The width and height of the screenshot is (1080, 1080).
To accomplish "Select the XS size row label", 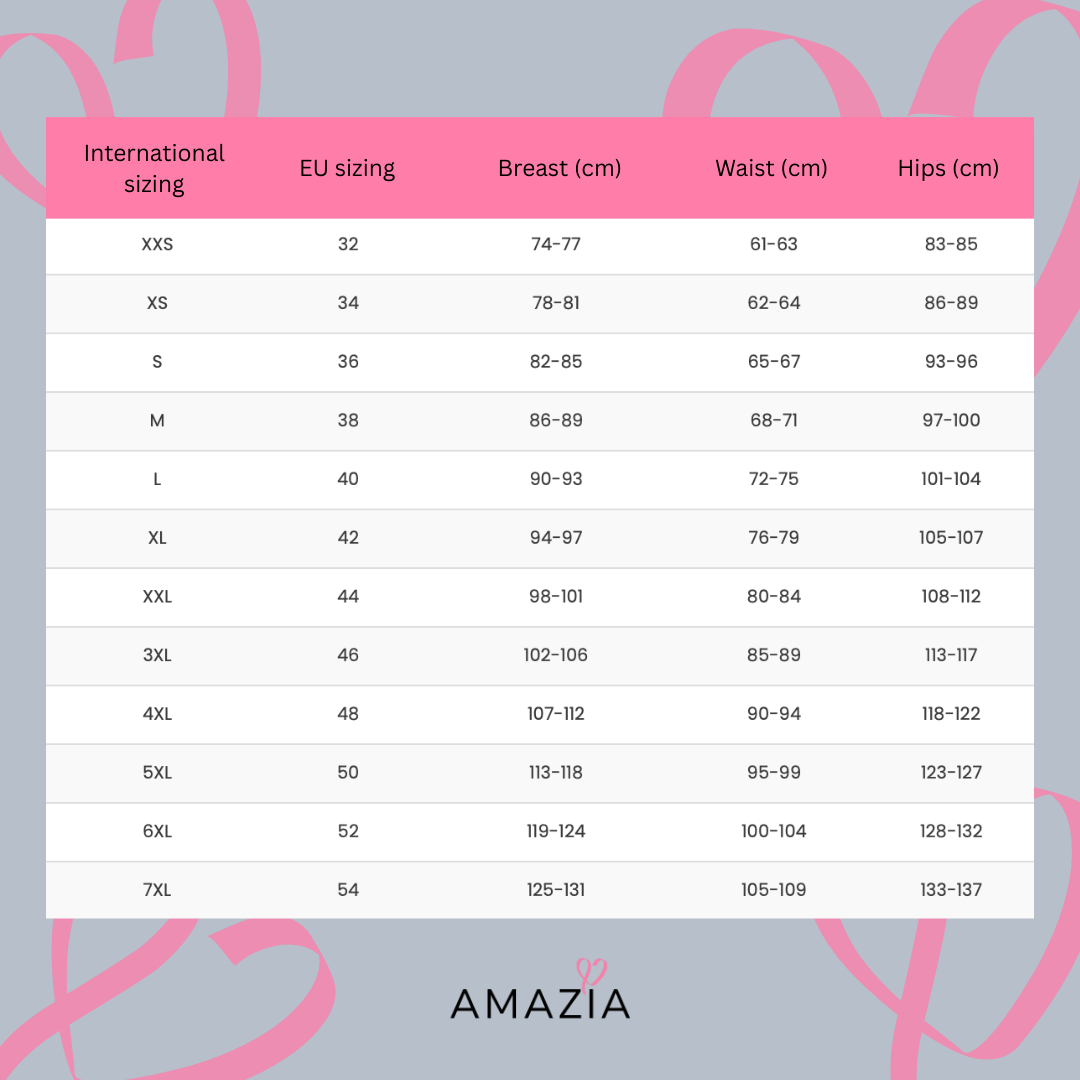I will click(157, 303).
